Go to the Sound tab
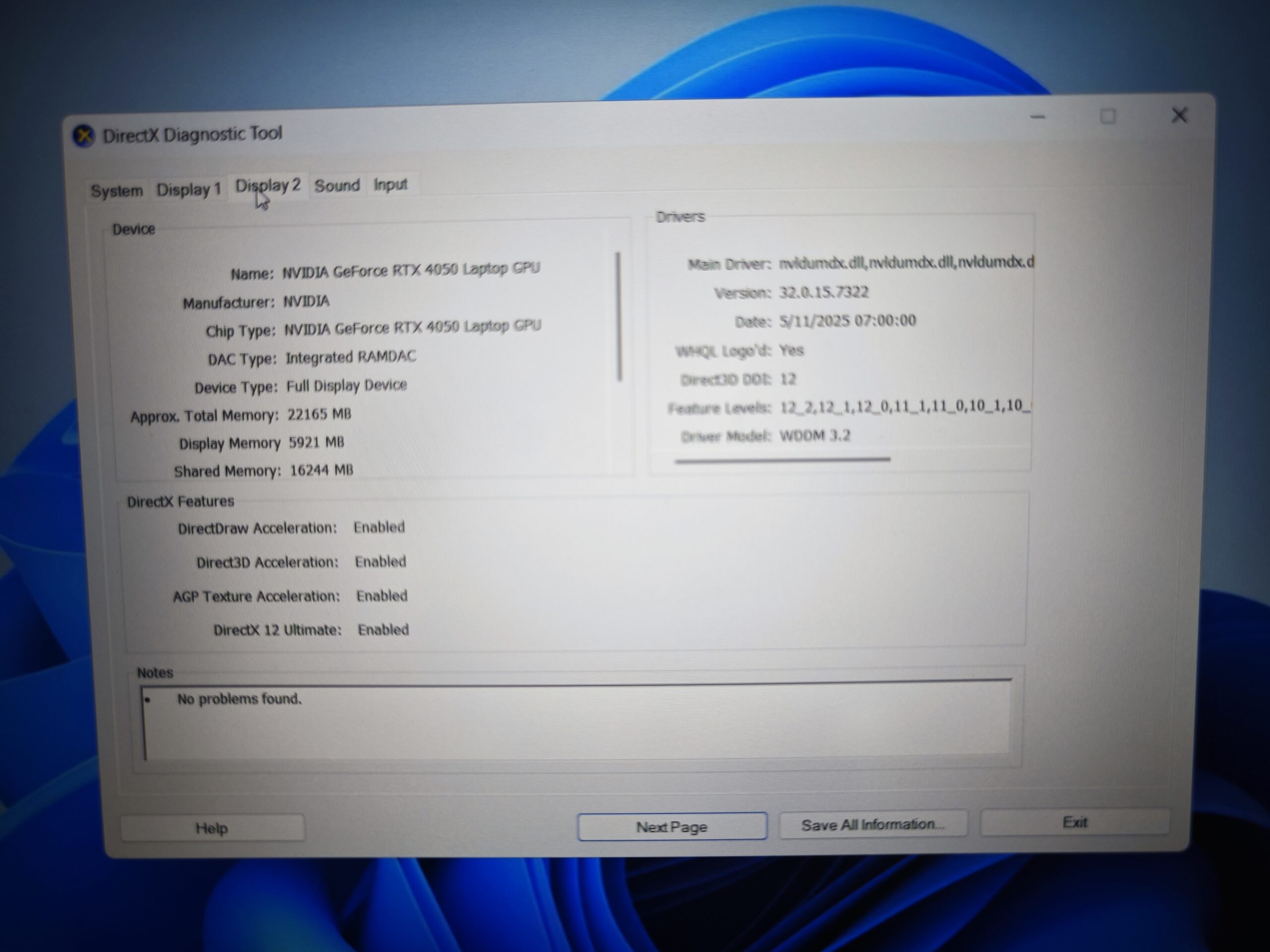This screenshot has width=1270, height=952. pyautogui.click(x=337, y=185)
